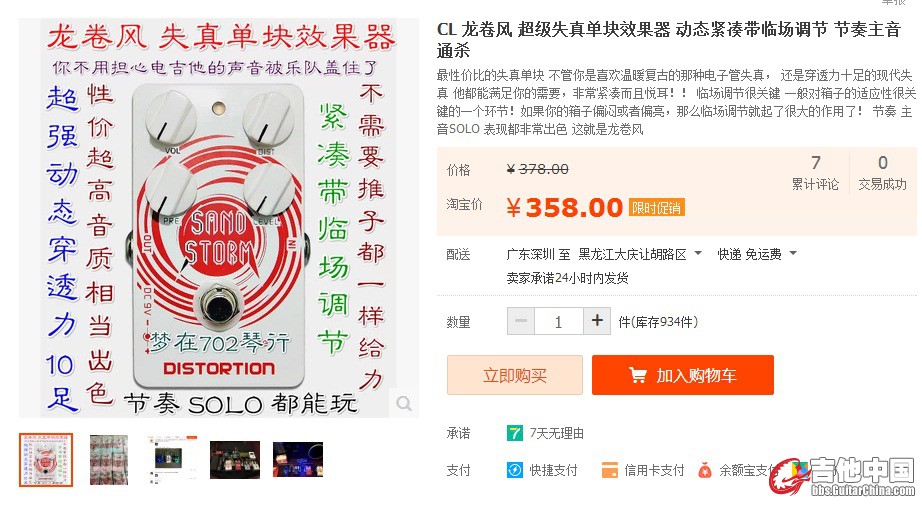Decrease quantity with the minus button
This screenshot has height=506, width=922.
point(520,321)
